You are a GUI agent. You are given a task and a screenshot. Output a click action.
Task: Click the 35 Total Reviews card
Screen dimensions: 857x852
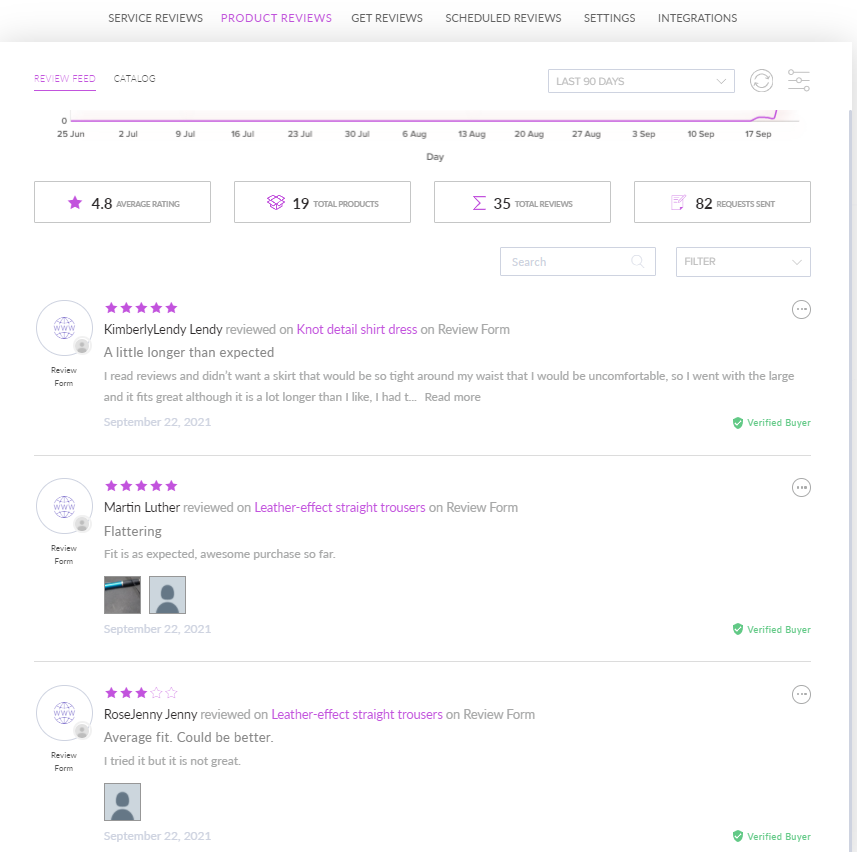523,202
